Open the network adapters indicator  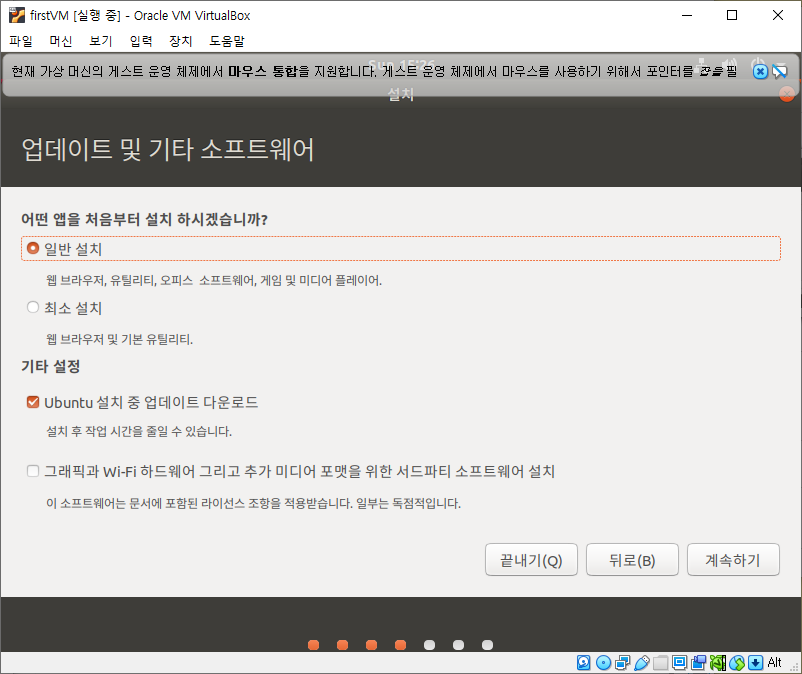coord(622,663)
